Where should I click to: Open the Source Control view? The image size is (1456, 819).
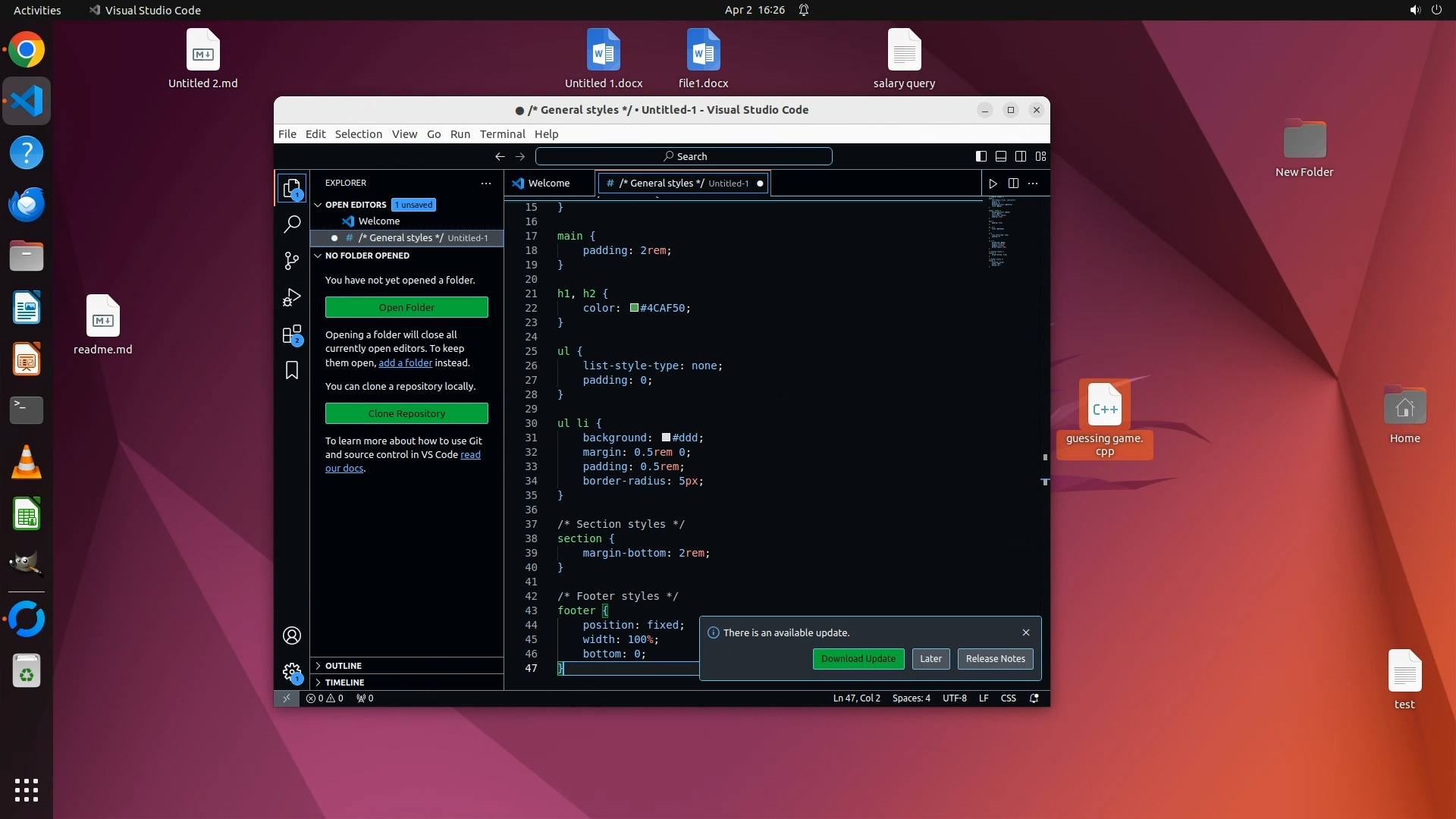coord(292,261)
